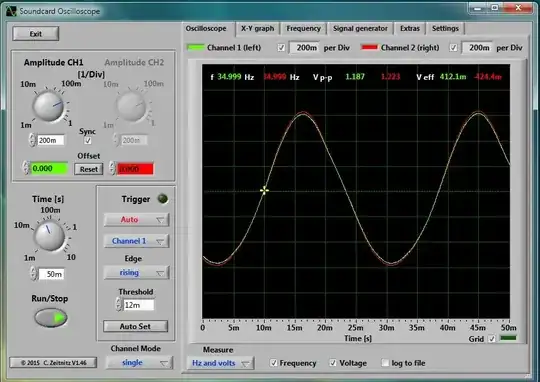This screenshot has width=540, height=382.
Task: Click the Time [s] rotary knob
Action: click(x=50, y=236)
